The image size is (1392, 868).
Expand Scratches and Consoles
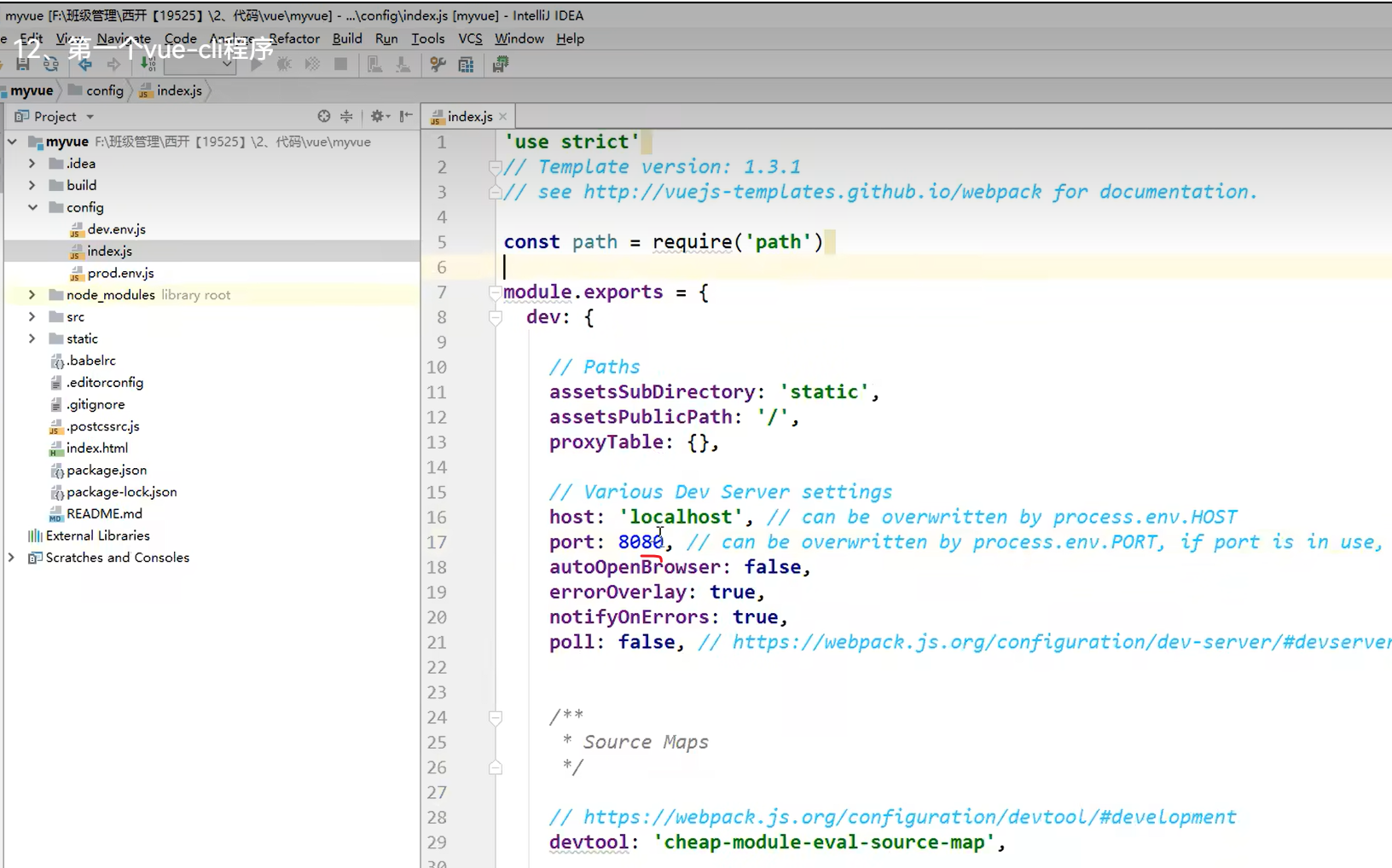[x=12, y=557]
